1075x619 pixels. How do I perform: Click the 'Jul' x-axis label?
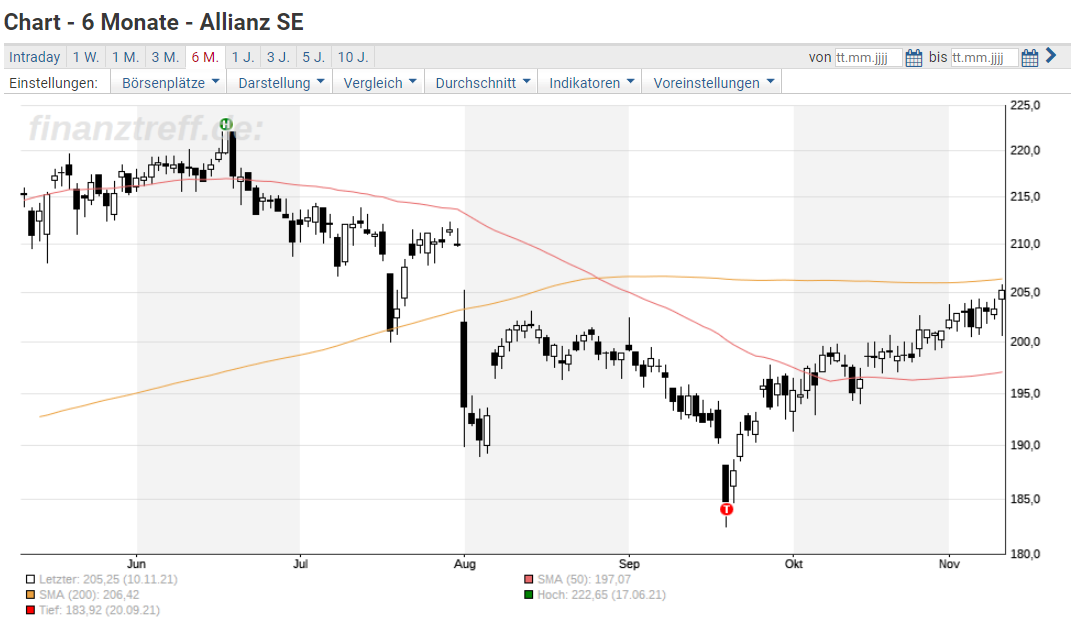coord(300,563)
